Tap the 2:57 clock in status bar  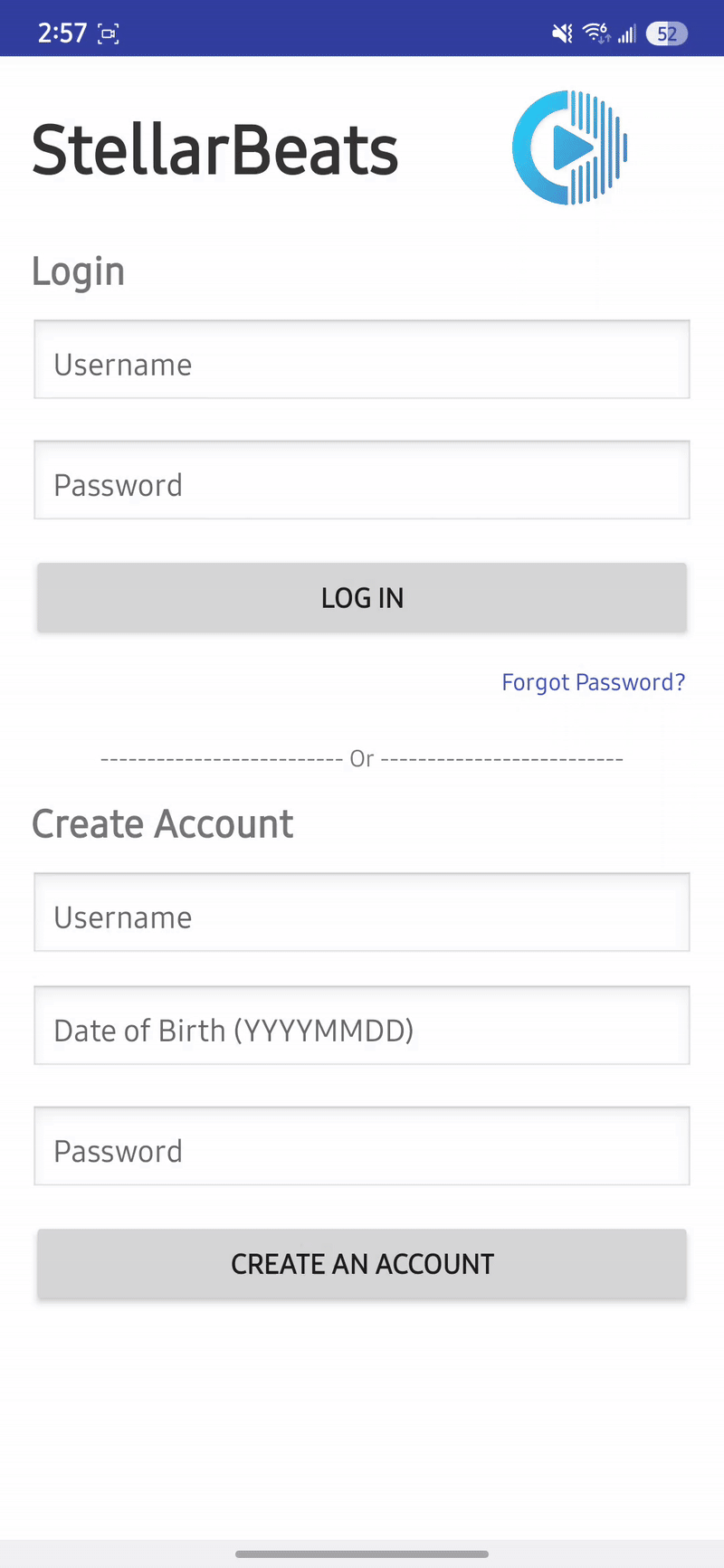click(x=62, y=33)
